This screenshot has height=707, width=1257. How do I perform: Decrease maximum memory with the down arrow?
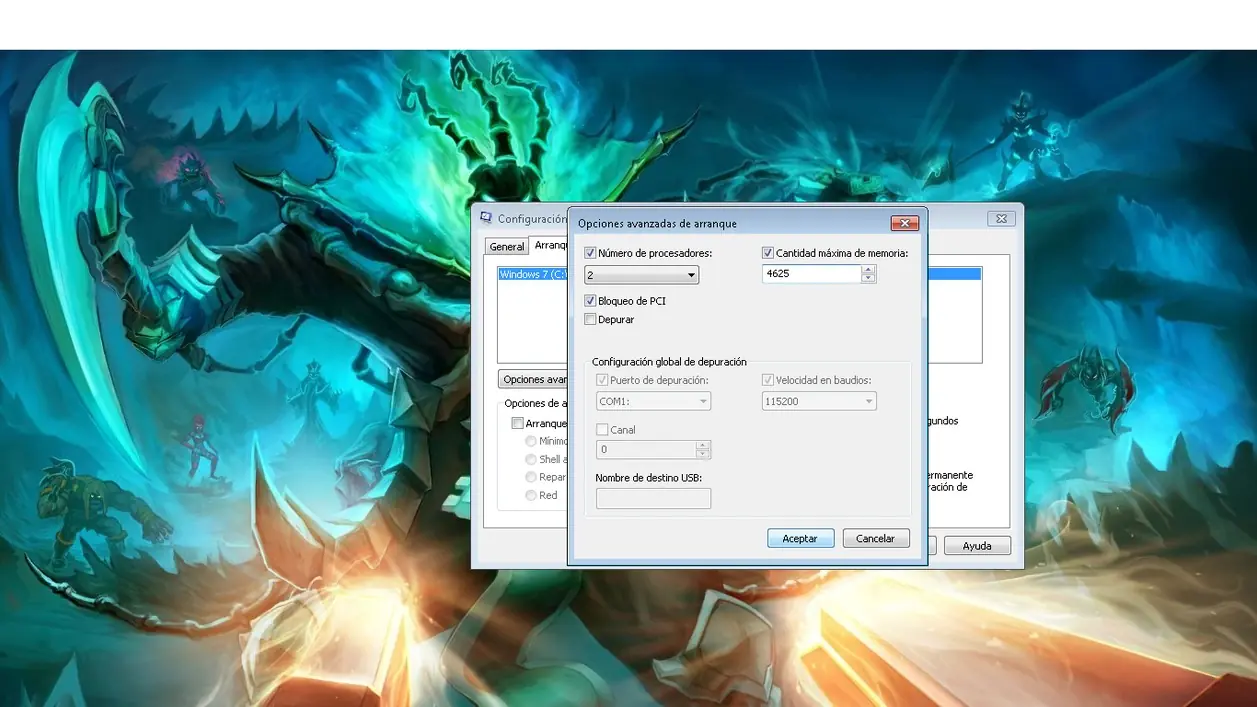pos(868,278)
